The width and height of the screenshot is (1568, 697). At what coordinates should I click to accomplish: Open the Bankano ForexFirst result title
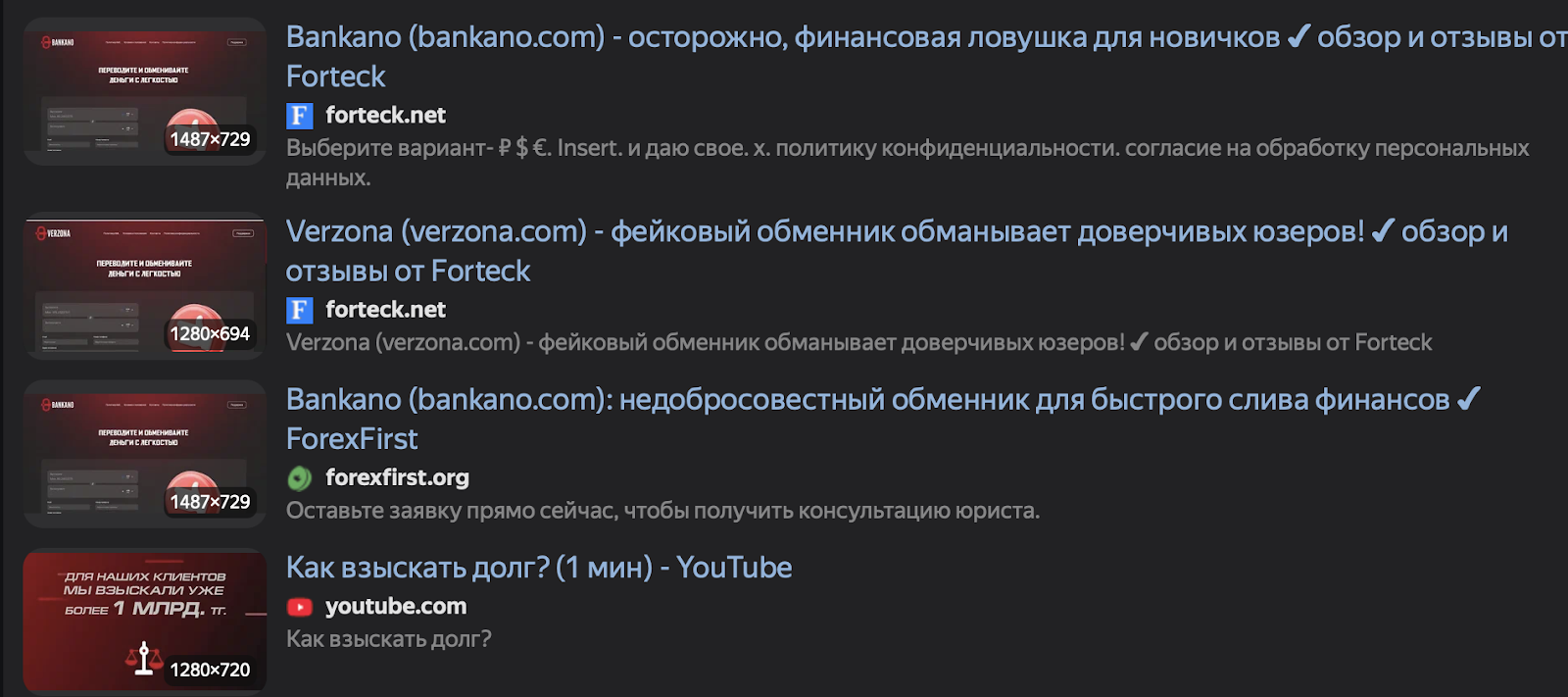[x=867, y=400]
